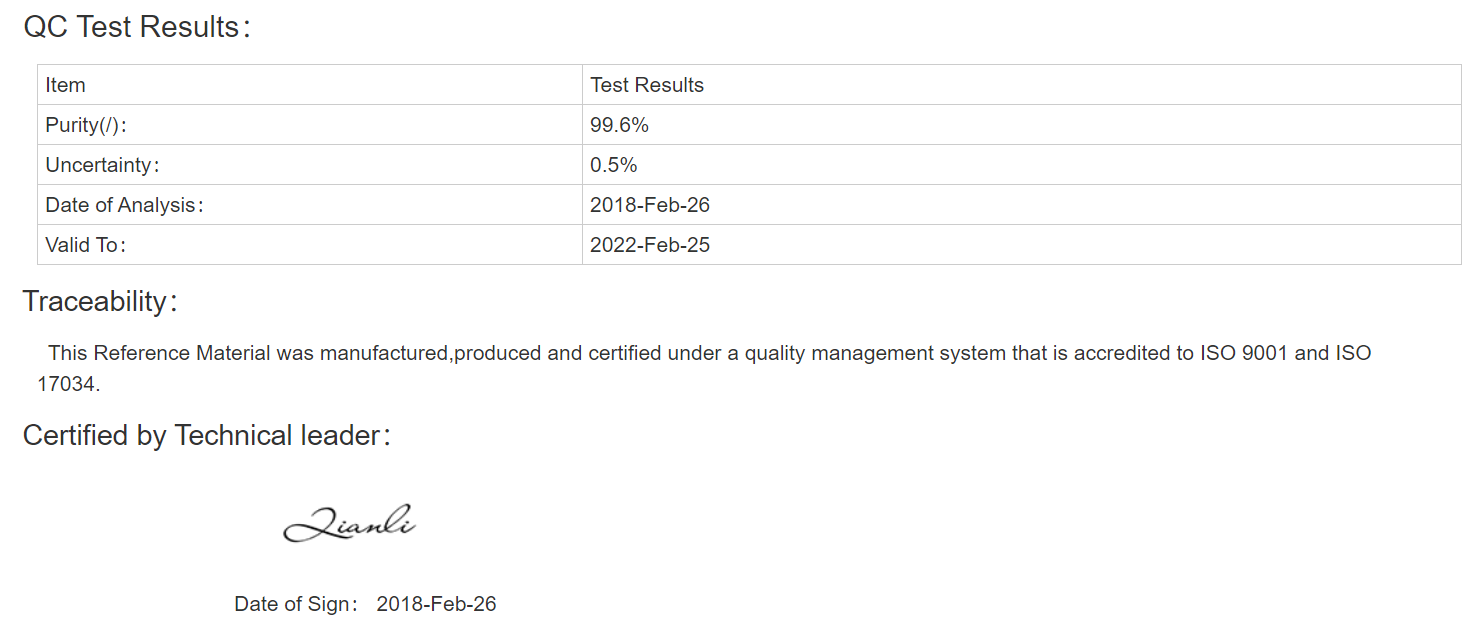Click the 2018-Feb-26 signing date

436,604
